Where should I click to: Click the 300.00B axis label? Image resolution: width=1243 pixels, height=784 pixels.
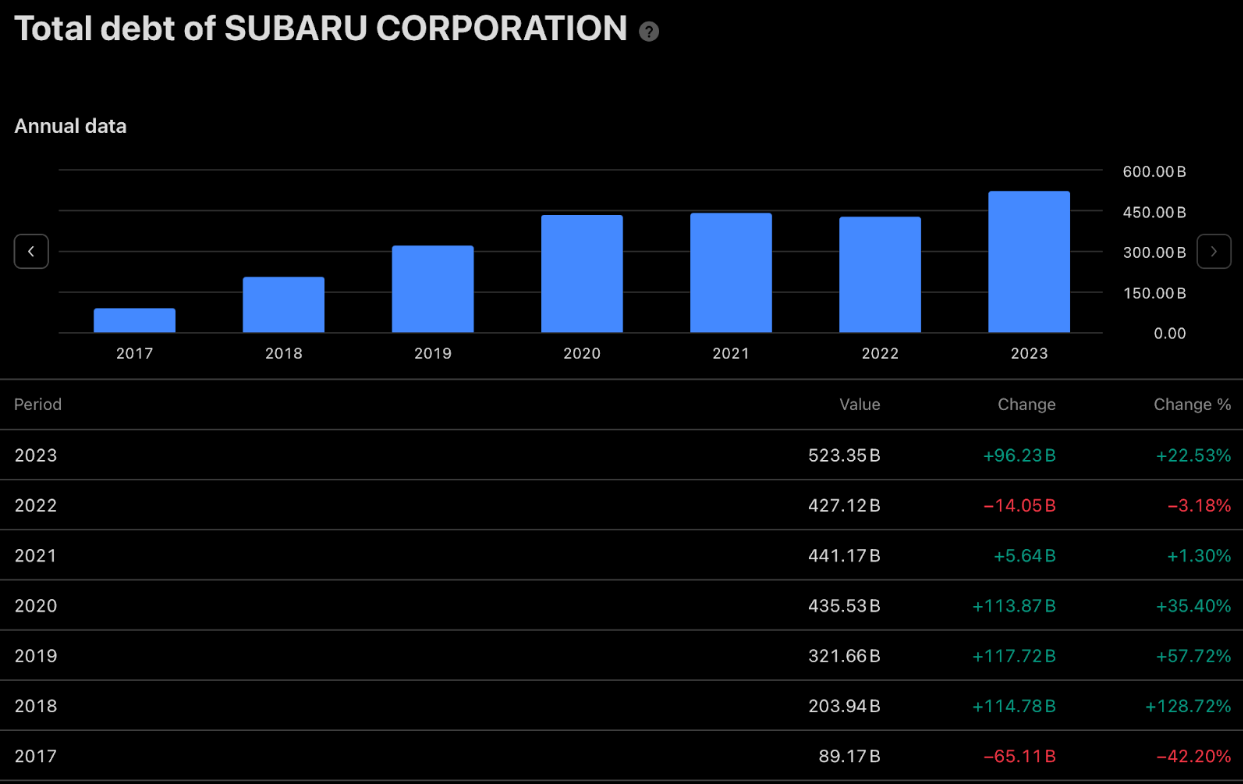tap(1154, 252)
